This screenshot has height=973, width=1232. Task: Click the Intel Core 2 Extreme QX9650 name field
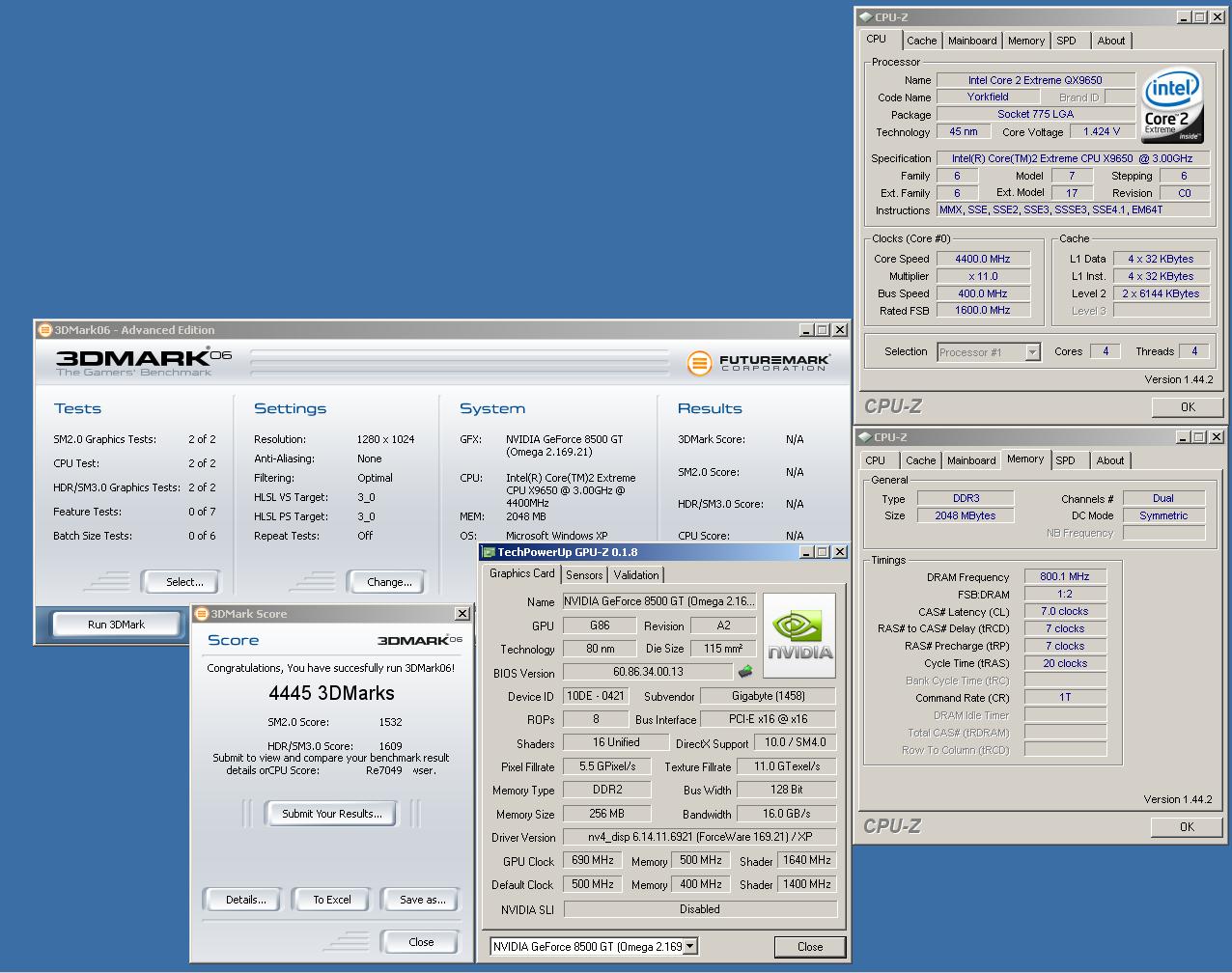pos(1035,80)
